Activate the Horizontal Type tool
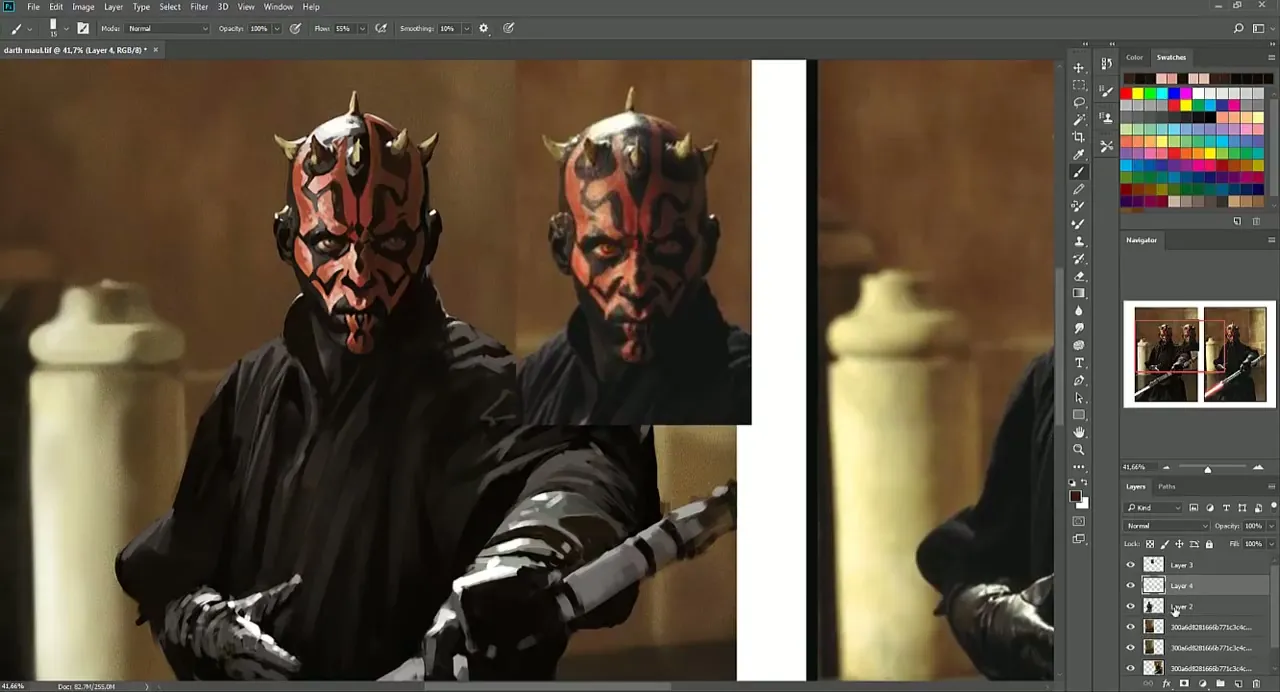 click(x=1079, y=363)
